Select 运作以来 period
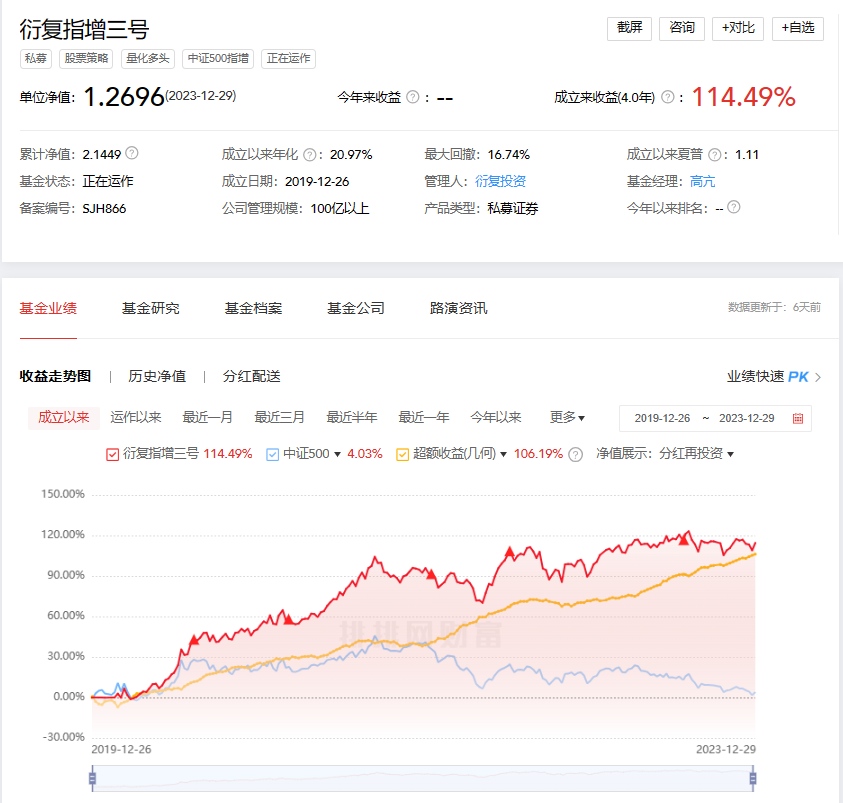The height and width of the screenshot is (803, 843). click(x=135, y=418)
